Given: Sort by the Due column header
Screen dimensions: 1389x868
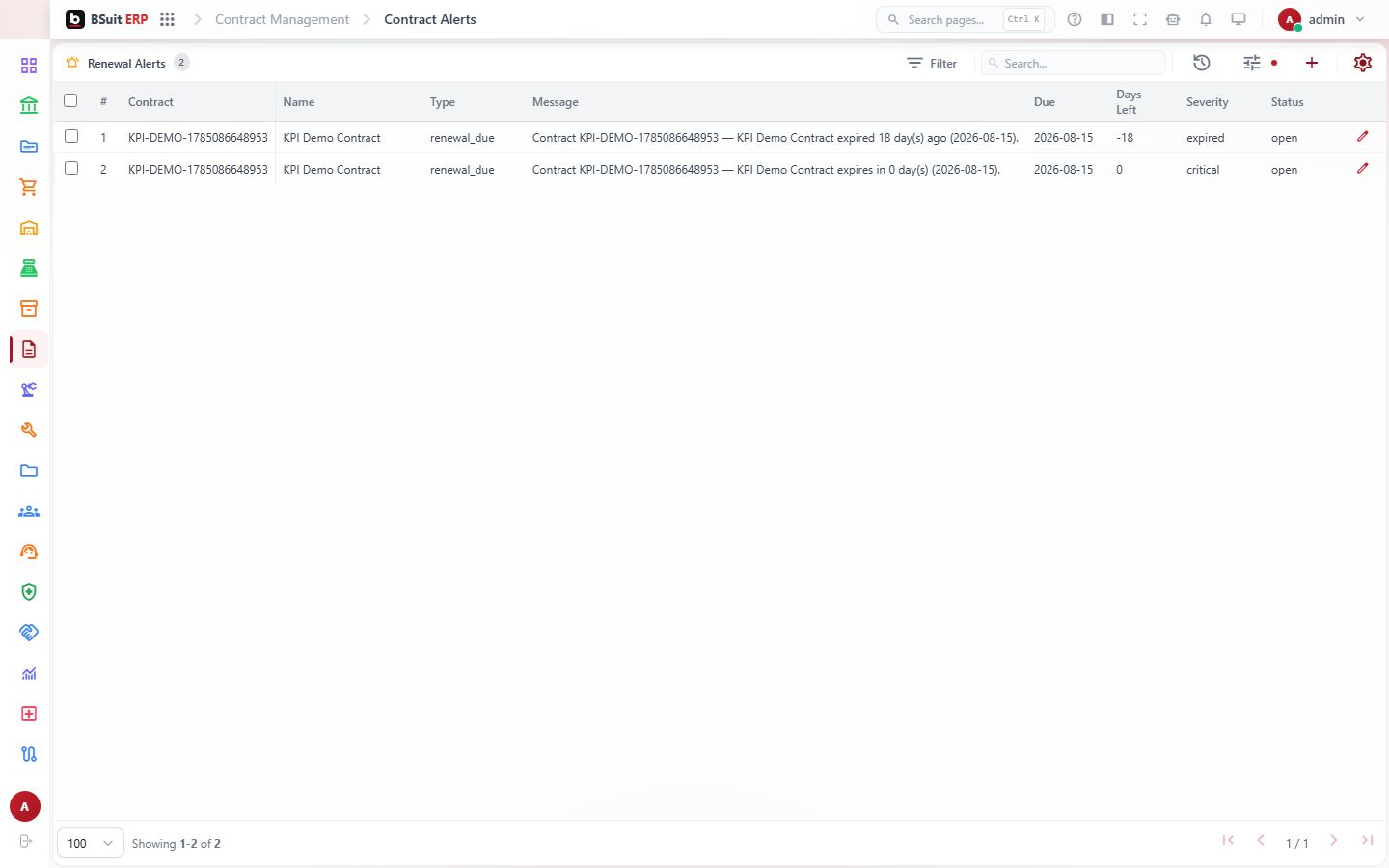Looking at the screenshot, I should tap(1045, 102).
